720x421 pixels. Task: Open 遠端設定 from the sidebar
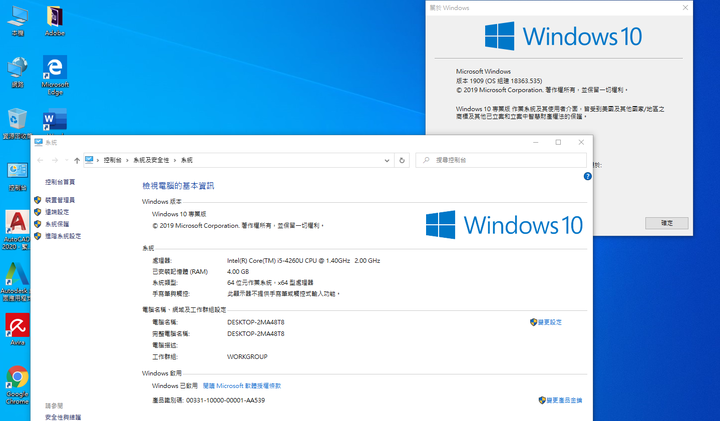[x=57, y=212]
